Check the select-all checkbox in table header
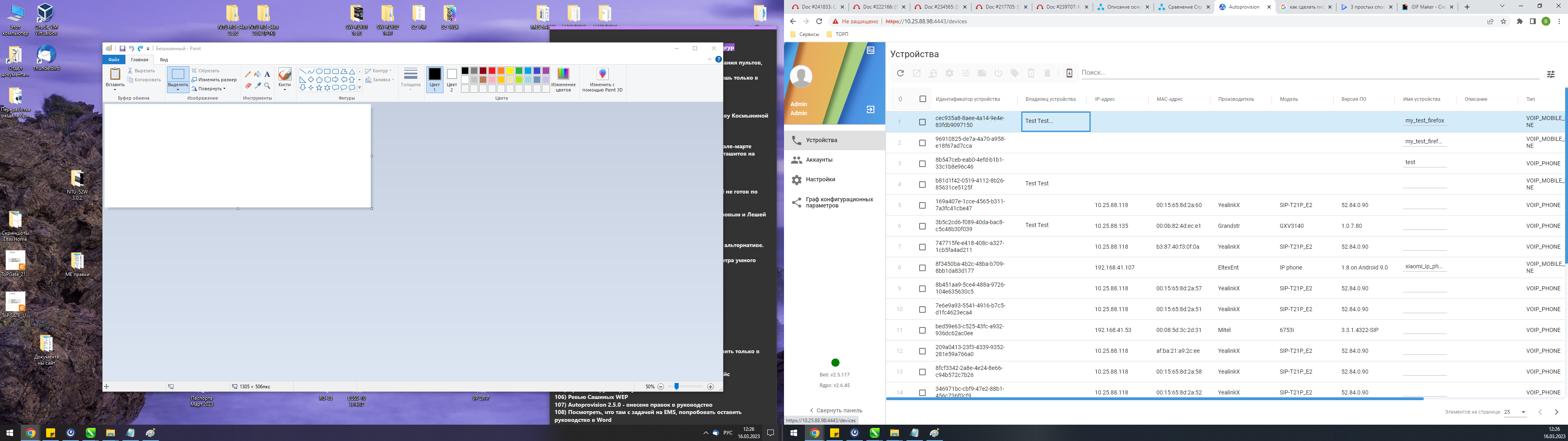 tap(922, 99)
